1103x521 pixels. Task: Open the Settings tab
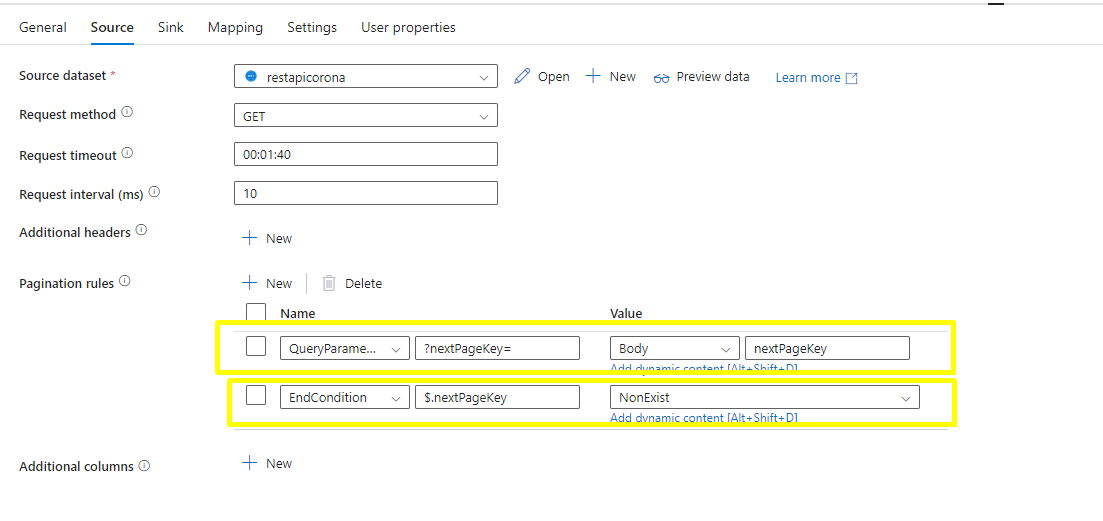pyautogui.click(x=312, y=27)
